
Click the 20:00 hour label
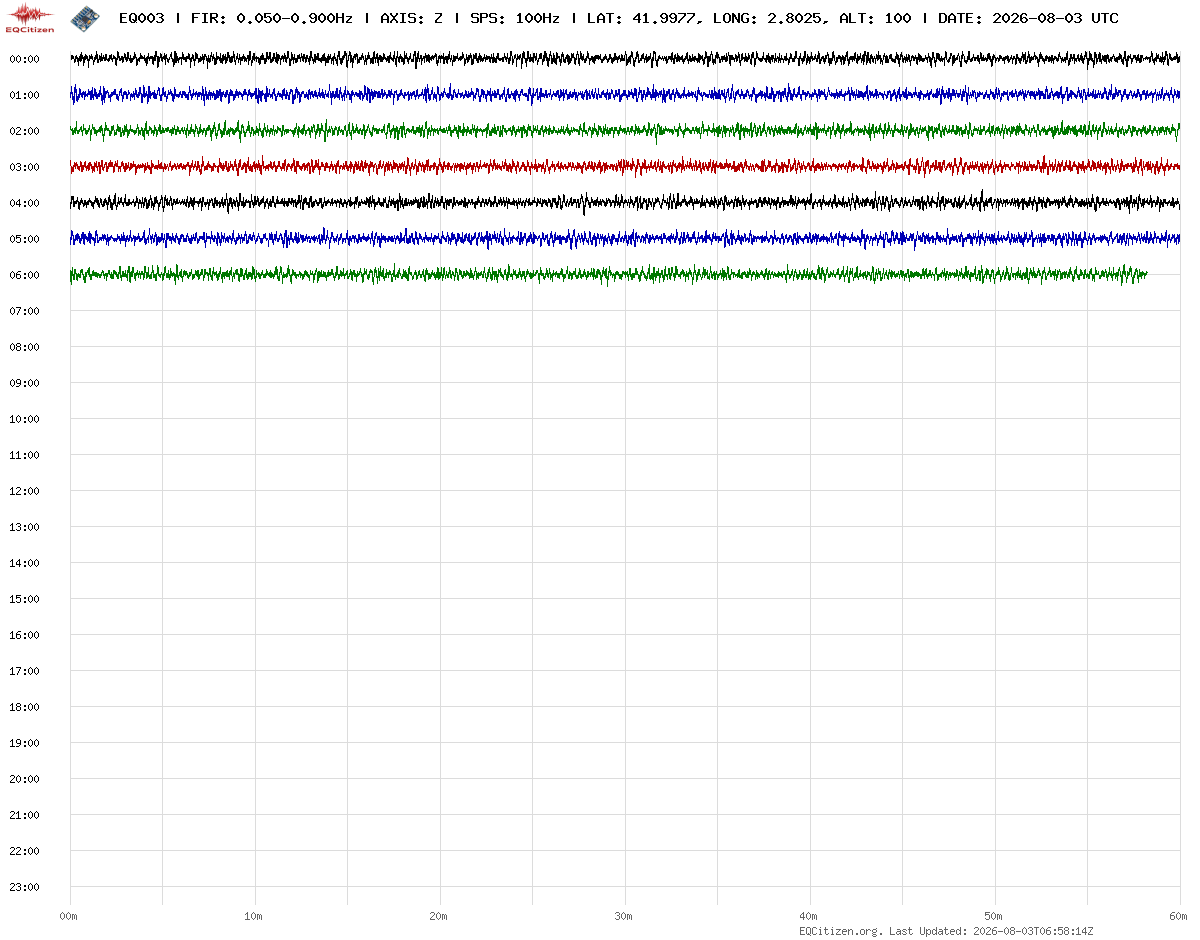coord(24,779)
